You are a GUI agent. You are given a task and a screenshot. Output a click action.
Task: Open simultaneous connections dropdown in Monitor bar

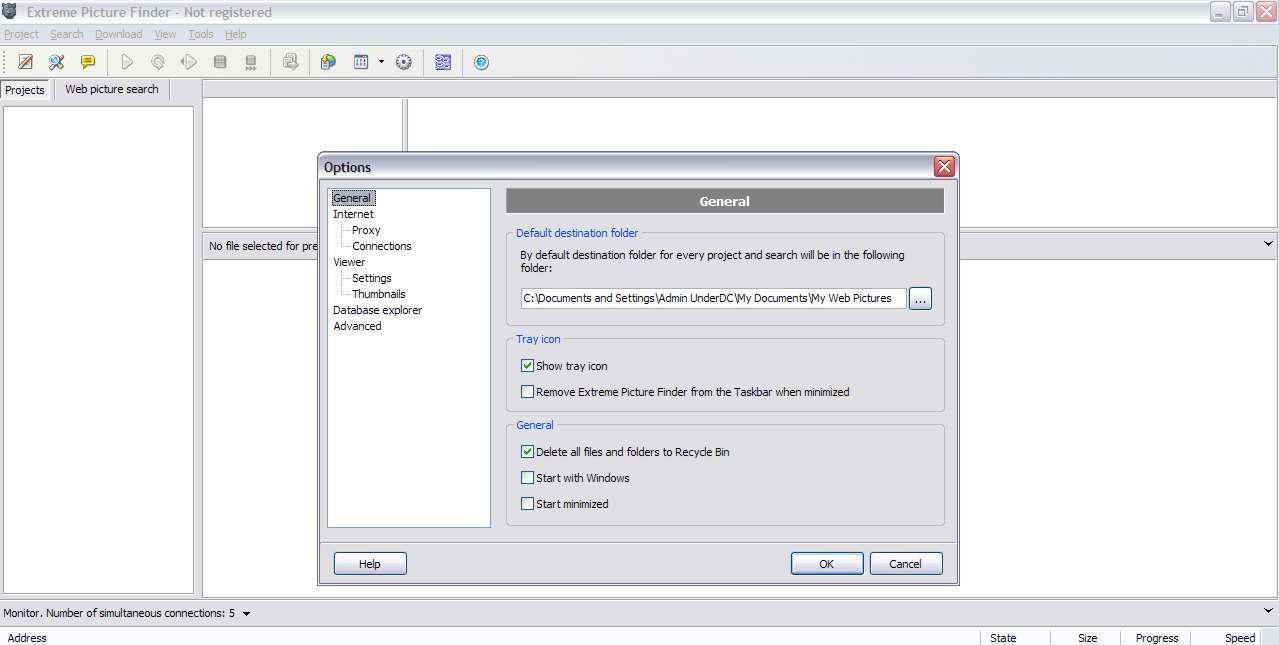(247, 614)
